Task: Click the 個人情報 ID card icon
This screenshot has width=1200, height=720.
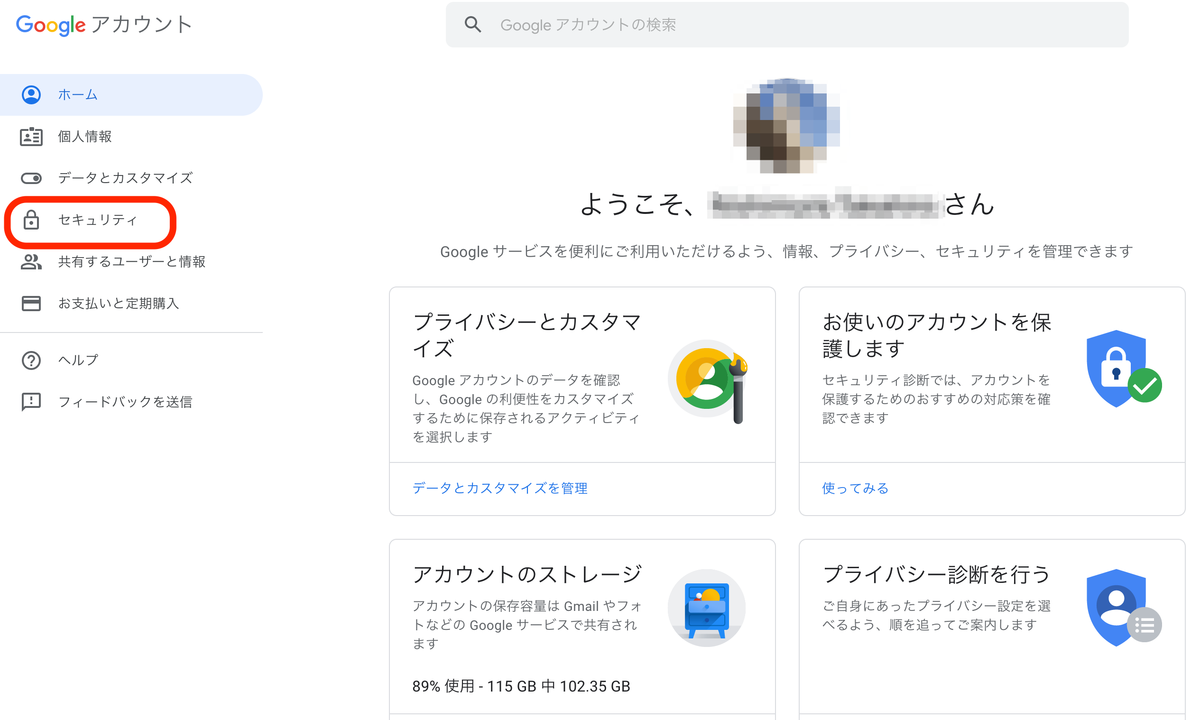Action: [31, 136]
